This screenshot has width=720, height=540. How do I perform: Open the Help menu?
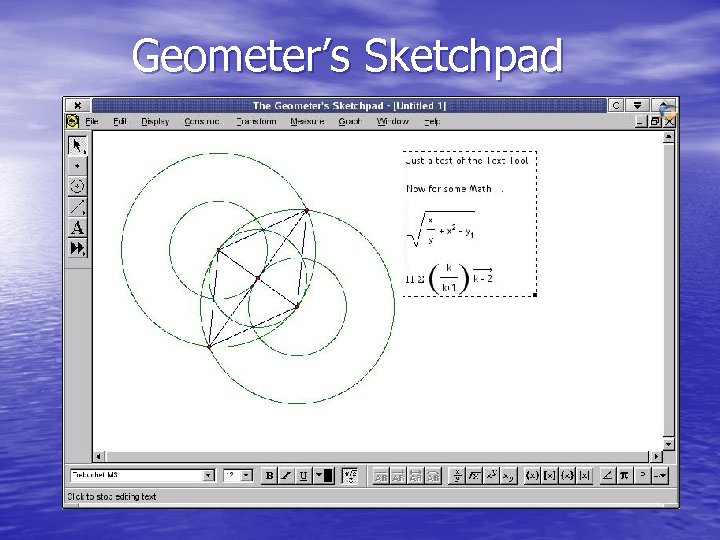pos(432,121)
